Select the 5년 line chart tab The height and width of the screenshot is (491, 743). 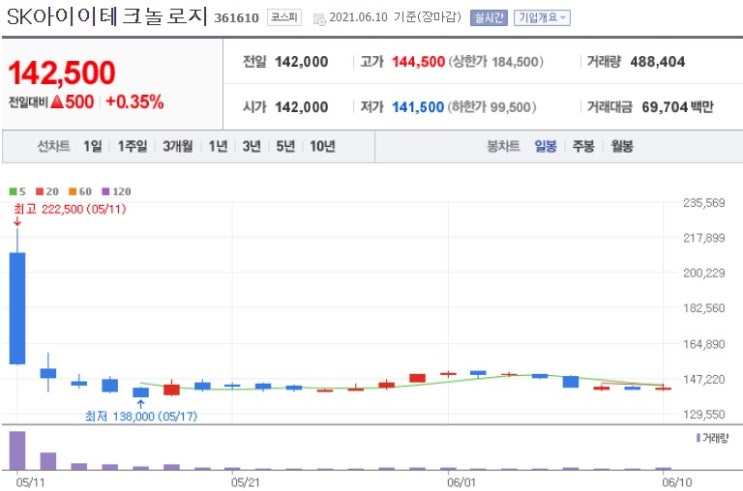click(285, 146)
